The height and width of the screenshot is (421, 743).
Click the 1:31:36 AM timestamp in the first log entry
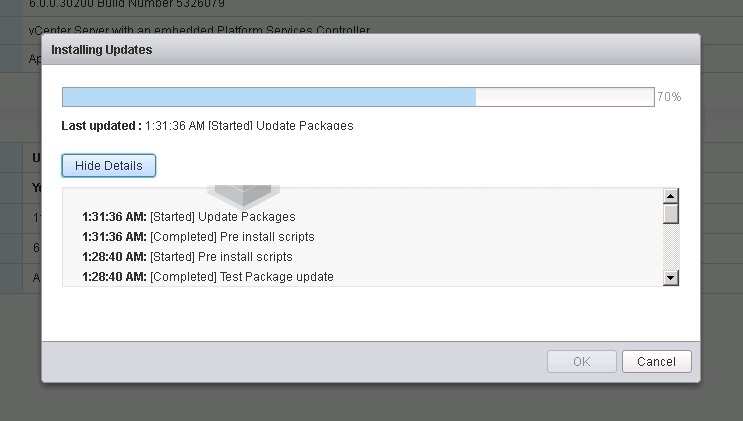pyautogui.click(x=114, y=217)
